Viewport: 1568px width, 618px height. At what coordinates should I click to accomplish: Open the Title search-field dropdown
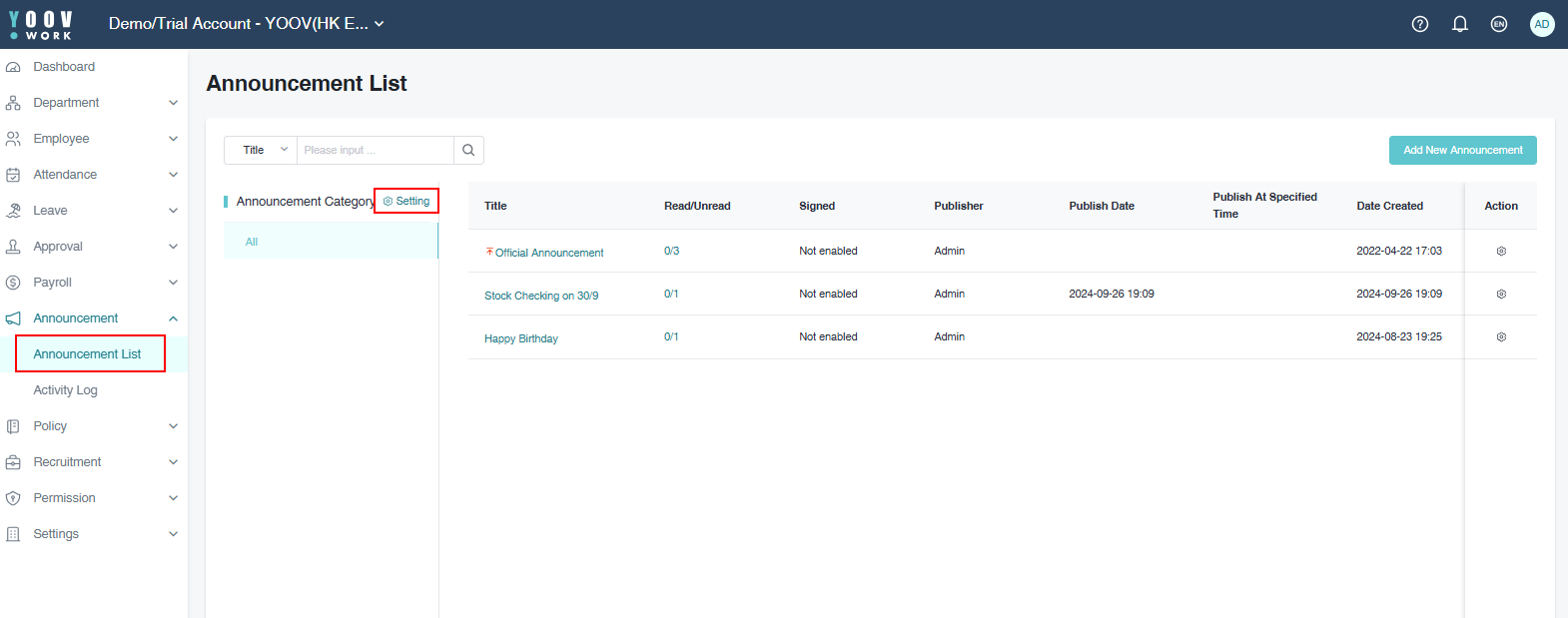(261, 150)
